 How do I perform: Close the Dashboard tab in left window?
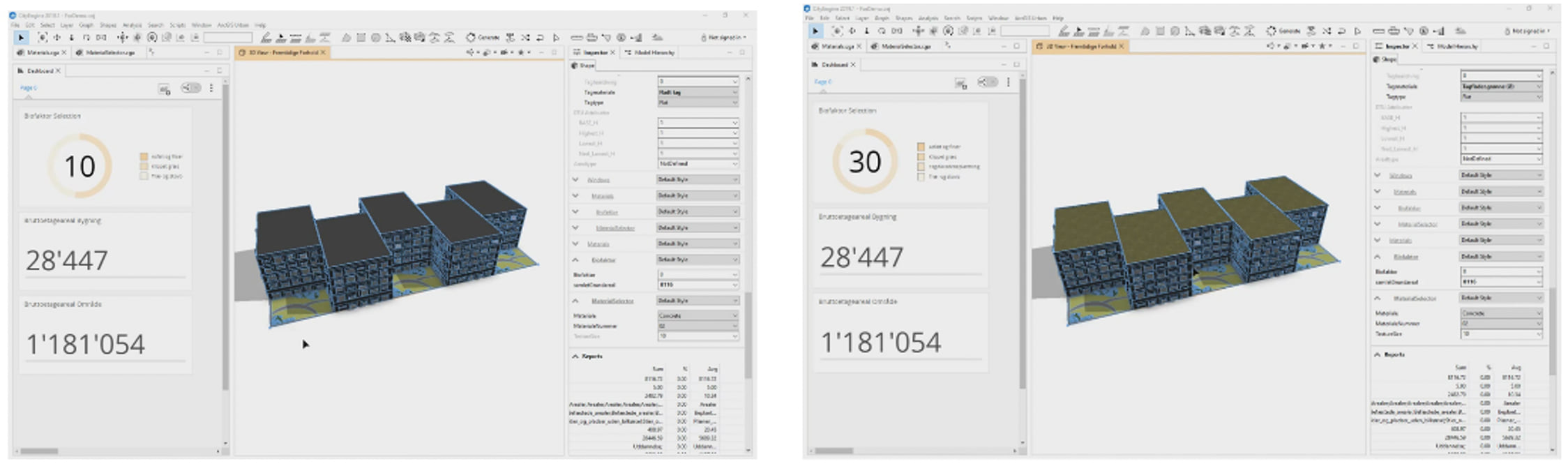pos(59,70)
